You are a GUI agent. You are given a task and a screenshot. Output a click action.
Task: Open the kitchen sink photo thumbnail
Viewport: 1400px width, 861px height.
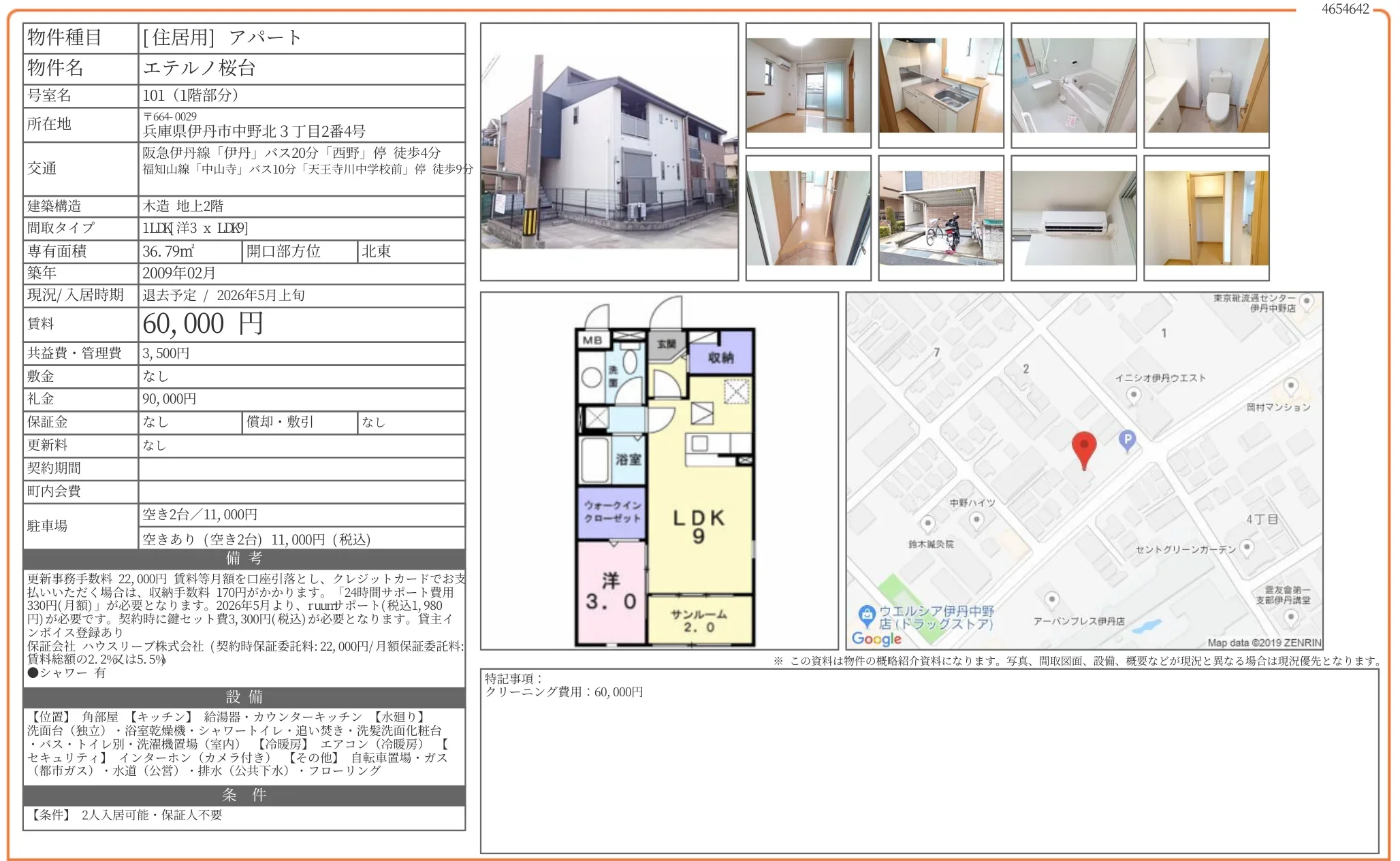(940, 85)
